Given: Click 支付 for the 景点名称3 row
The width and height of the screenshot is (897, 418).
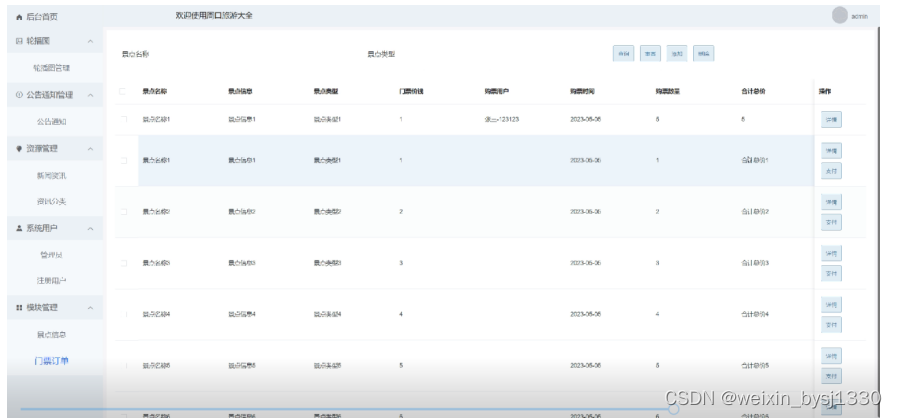Looking at the screenshot, I should click(831, 274).
